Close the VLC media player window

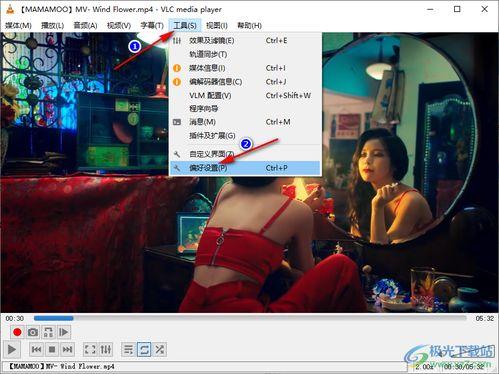click(x=485, y=9)
